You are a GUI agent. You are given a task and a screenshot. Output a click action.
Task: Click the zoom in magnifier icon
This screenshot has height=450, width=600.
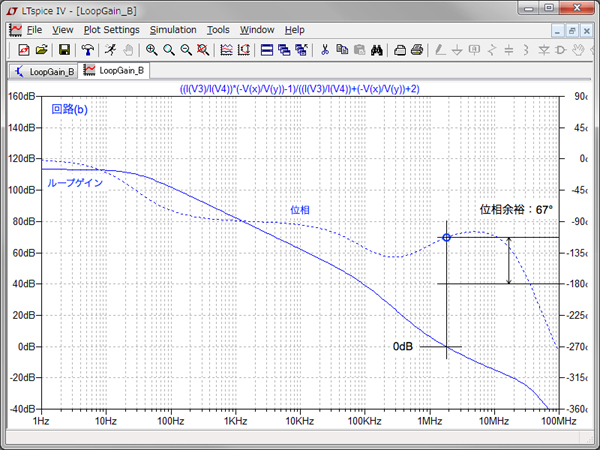pyautogui.click(x=152, y=49)
